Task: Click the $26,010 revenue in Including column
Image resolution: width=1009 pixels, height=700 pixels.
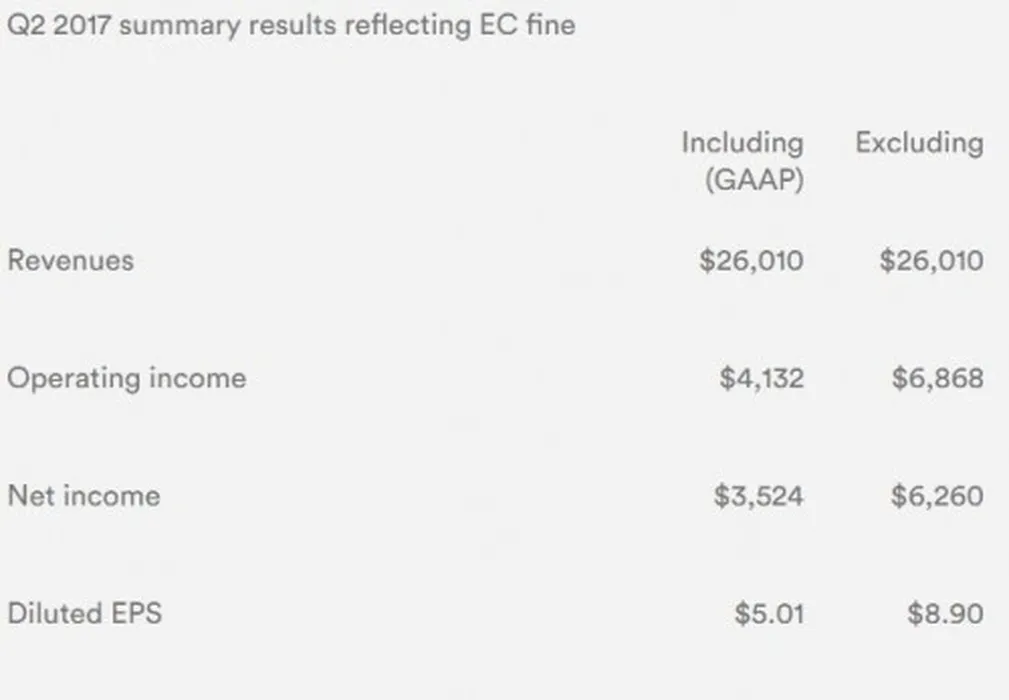Action: tap(751, 261)
